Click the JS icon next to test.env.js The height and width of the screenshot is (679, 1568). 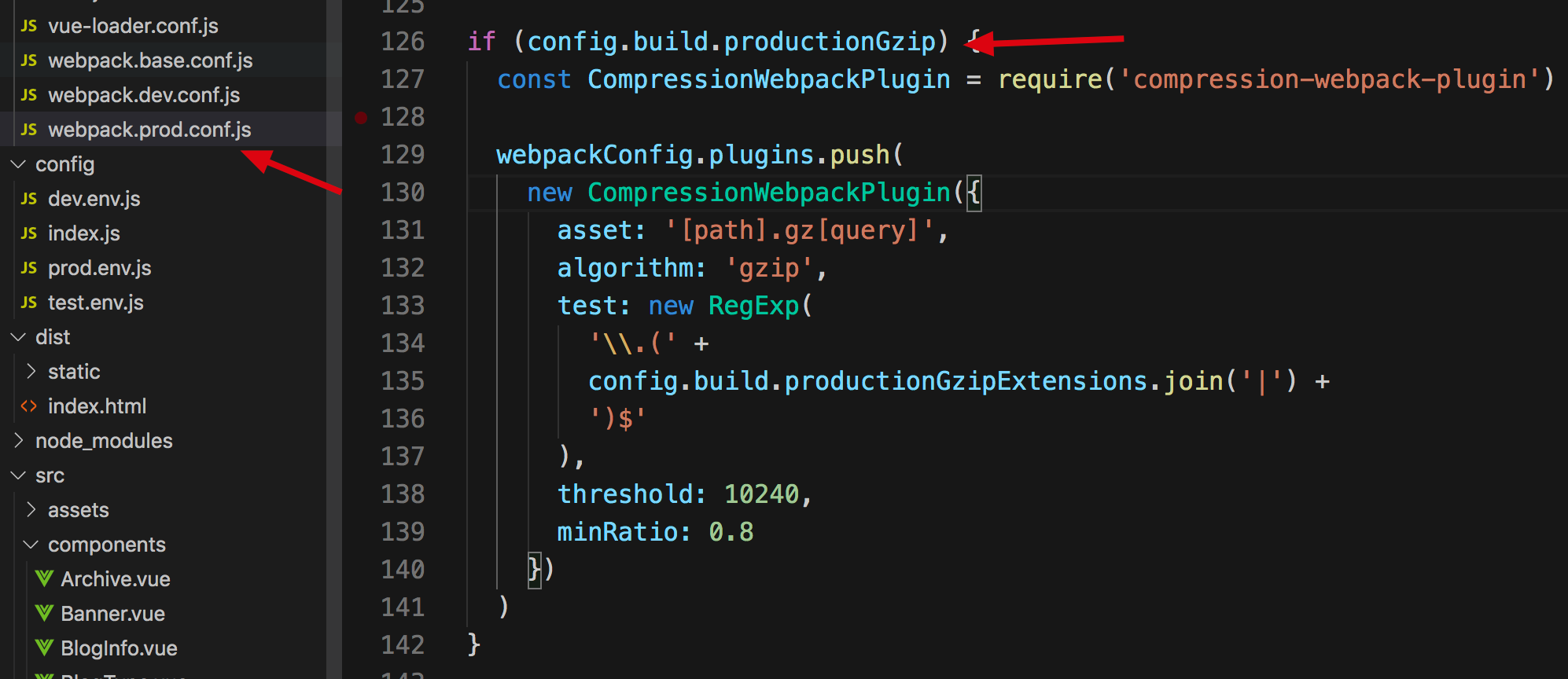(28, 302)
